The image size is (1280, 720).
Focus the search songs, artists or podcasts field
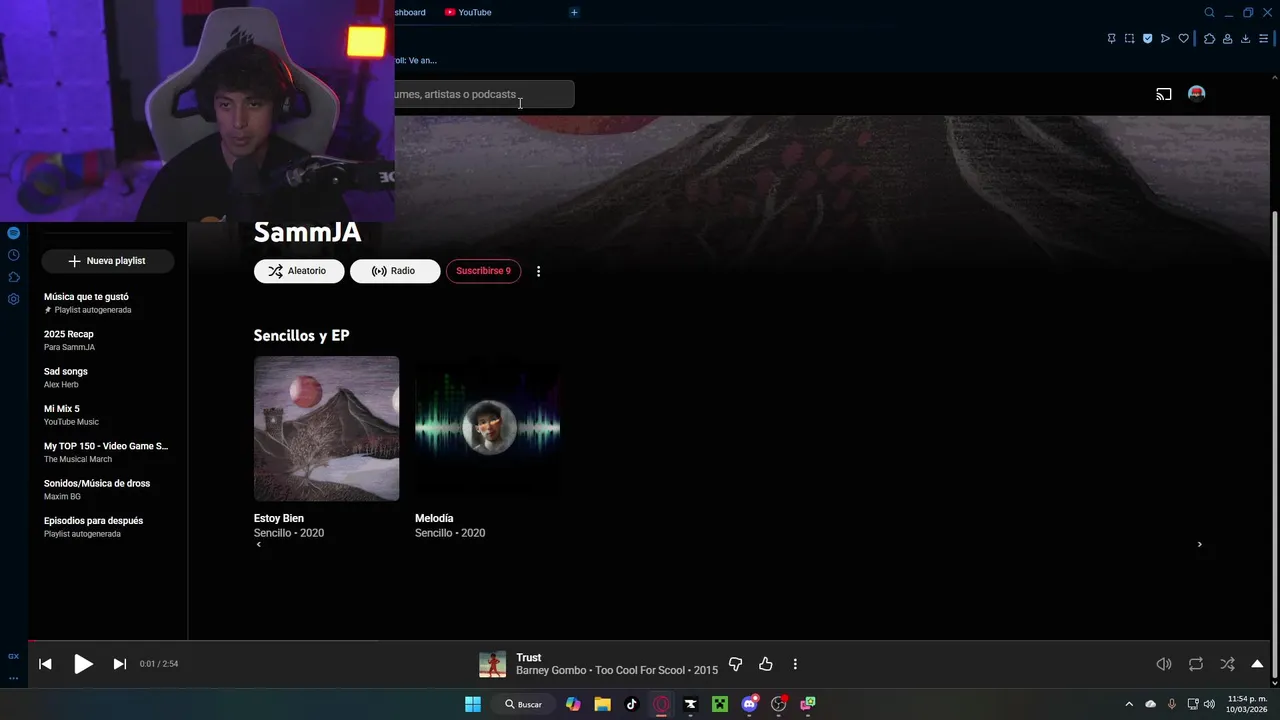tap(484, 94)
